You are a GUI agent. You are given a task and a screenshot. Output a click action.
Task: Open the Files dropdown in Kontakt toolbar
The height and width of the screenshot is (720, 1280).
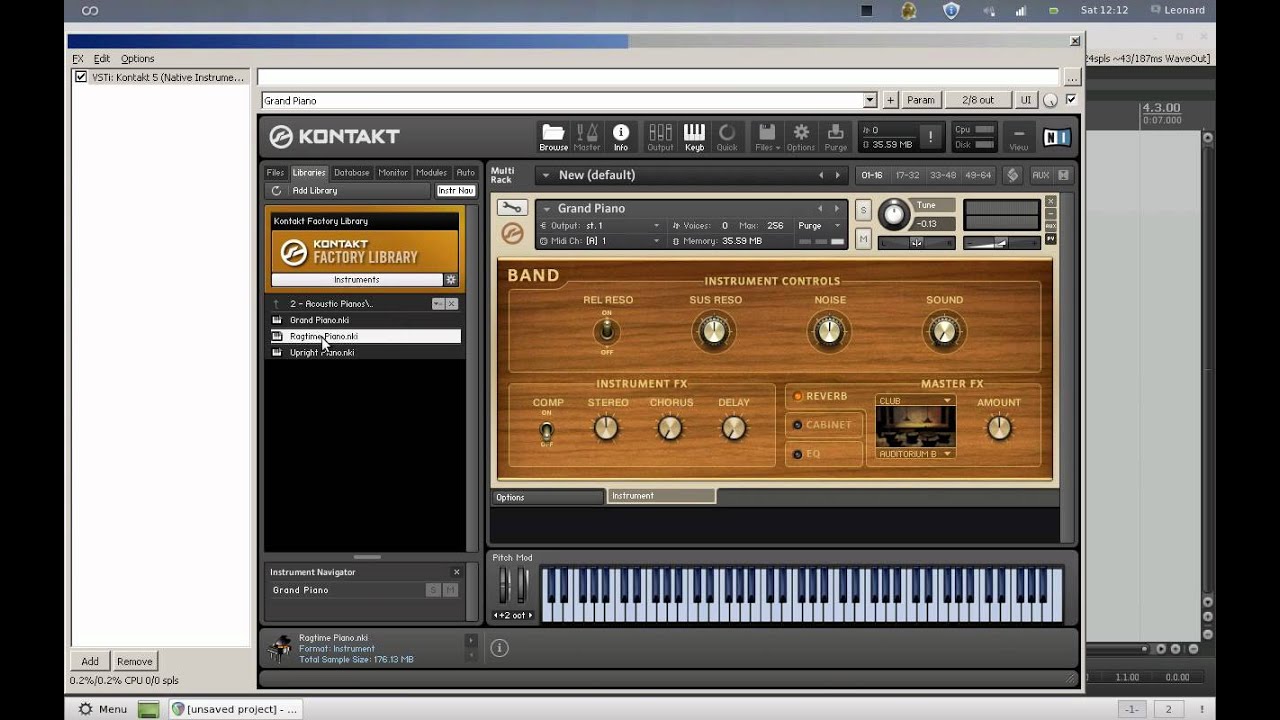(x=767, y=137)
